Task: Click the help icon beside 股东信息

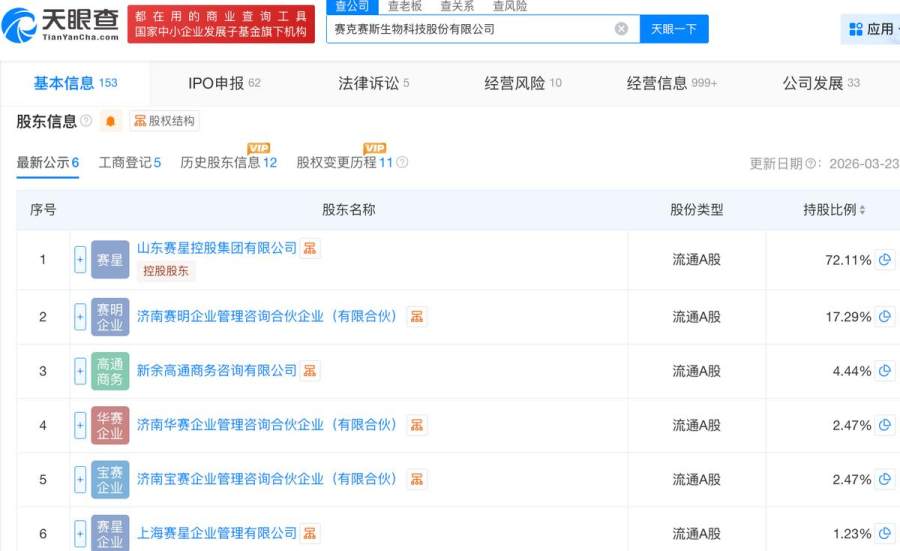Action: 86,121
